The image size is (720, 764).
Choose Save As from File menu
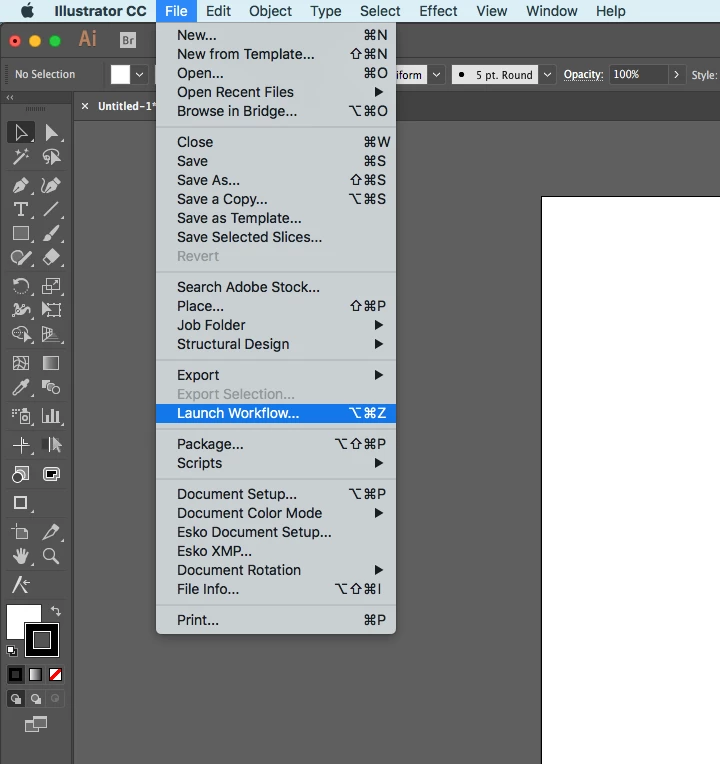tap(276, 180)
